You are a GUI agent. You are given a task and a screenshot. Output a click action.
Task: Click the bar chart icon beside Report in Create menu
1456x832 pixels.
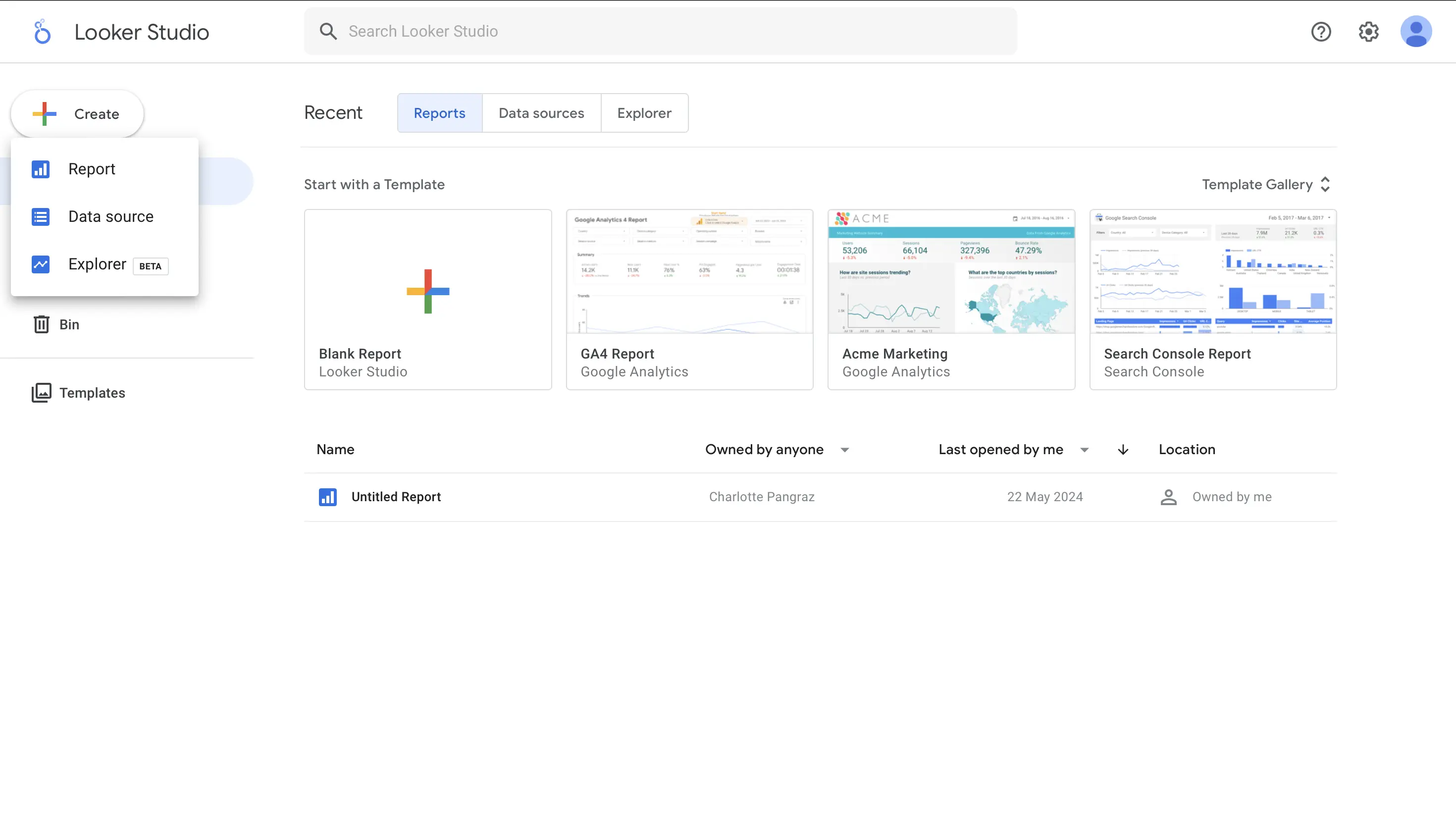click(x=41, y=169)
